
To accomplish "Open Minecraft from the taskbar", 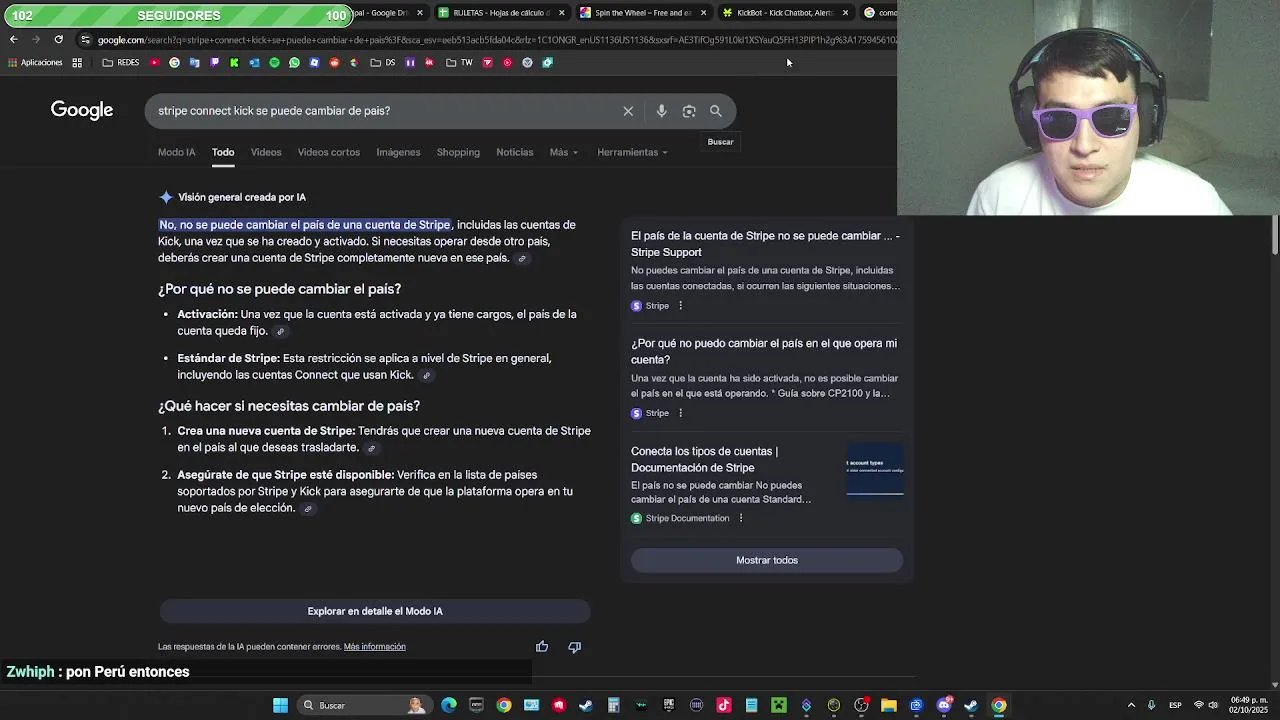I will (x=778, y=705).
